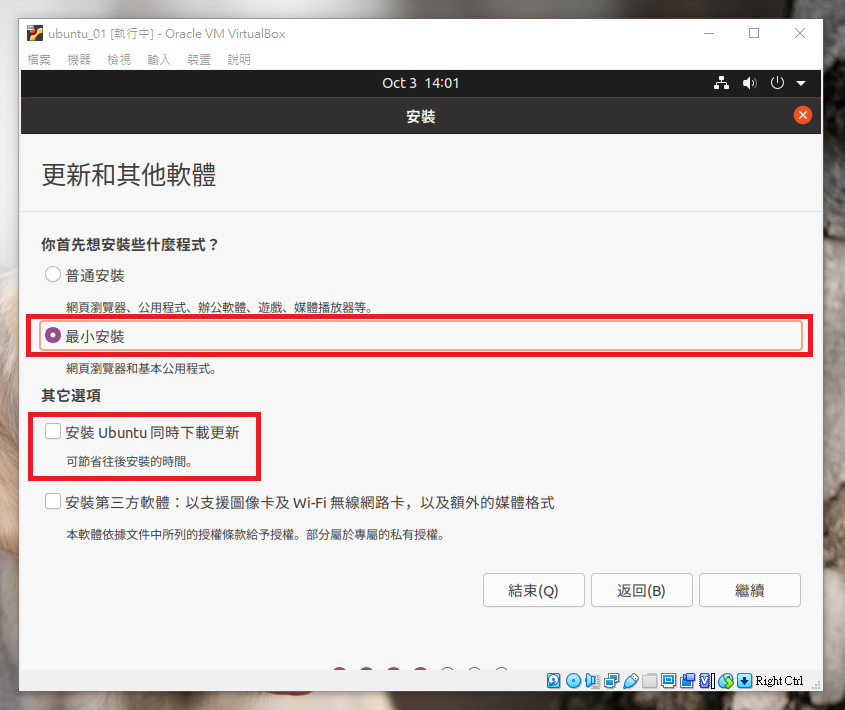Click the Right Ctrl host key label
This screenshot has width=845, height=710.
(x=779, y=681)
